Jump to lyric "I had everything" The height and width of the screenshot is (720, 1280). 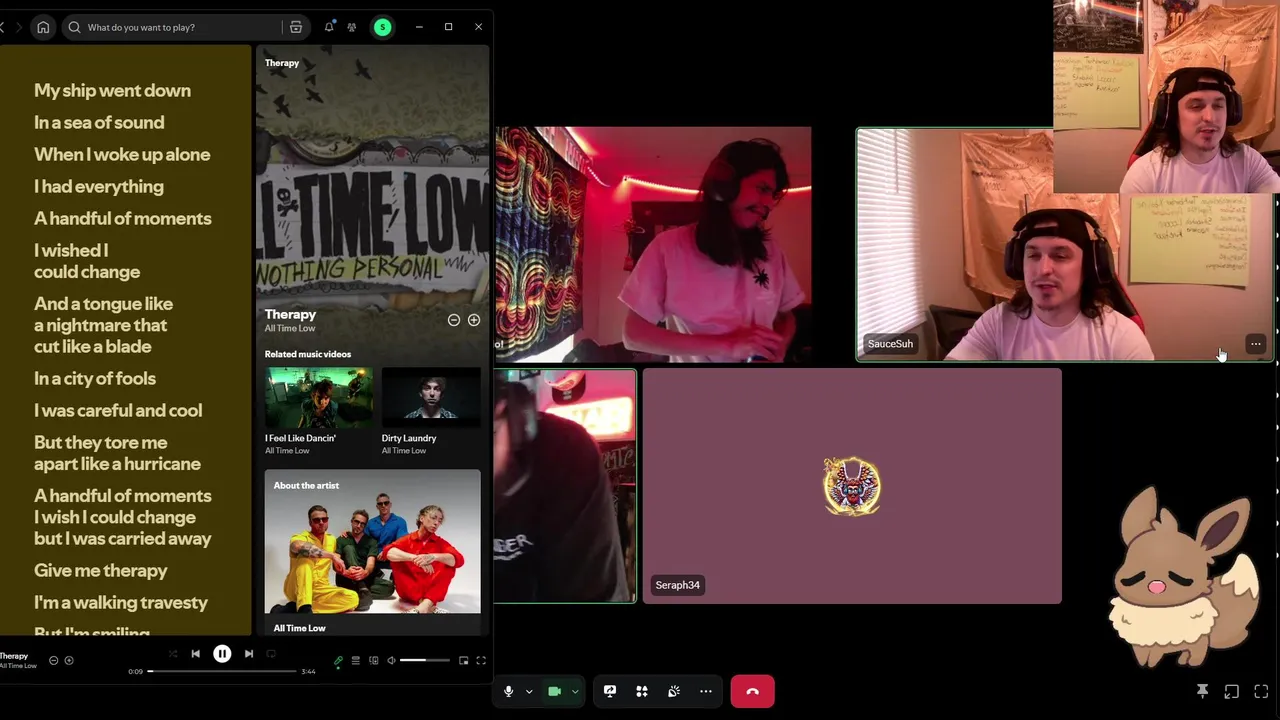[x=99, y=186]
